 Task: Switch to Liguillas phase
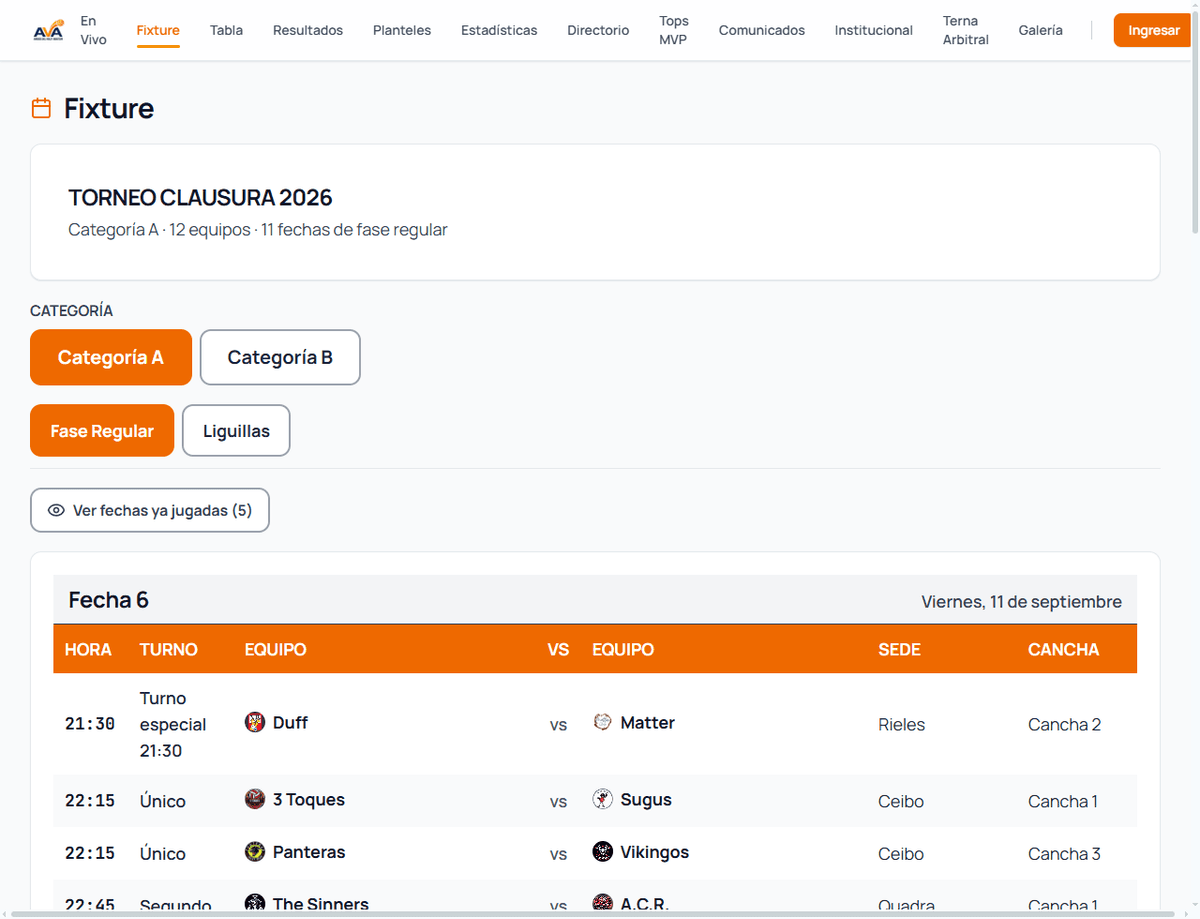236,431
